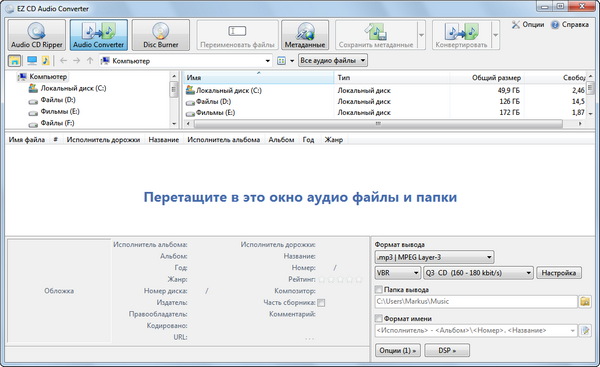Image resolution: width=600 pixels, height=367 pixels.
Task: Toggle the Метаданные panel button
Action: pyautogui.click(x=305, y=35)
